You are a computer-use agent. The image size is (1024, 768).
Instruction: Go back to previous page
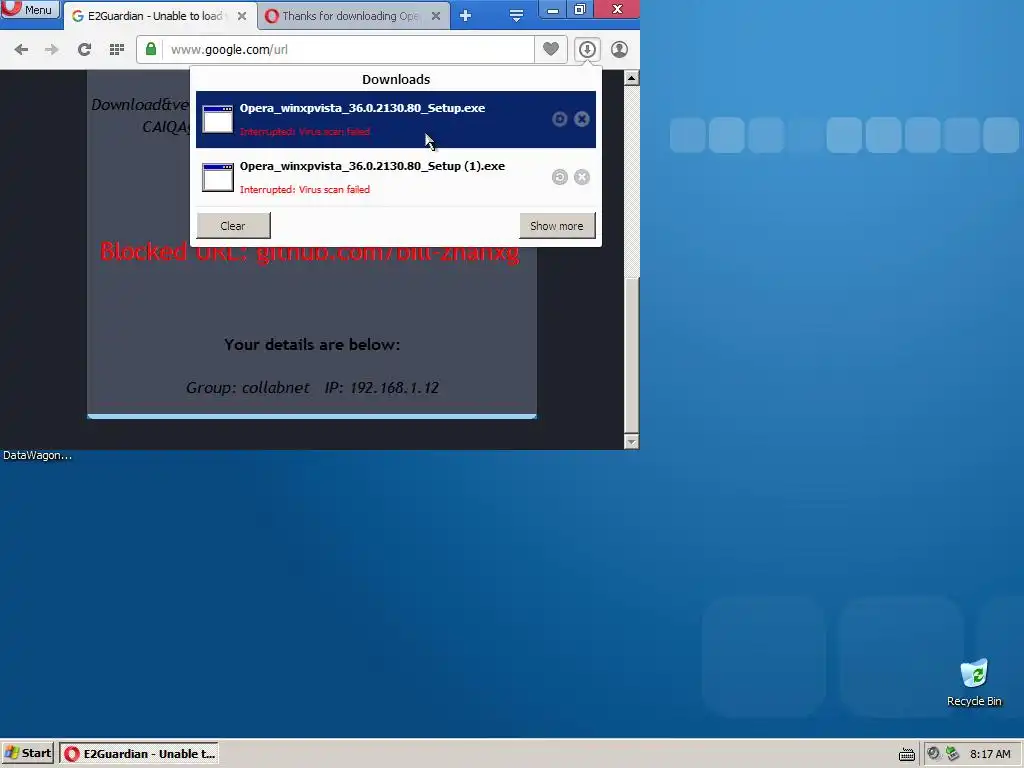21,50
